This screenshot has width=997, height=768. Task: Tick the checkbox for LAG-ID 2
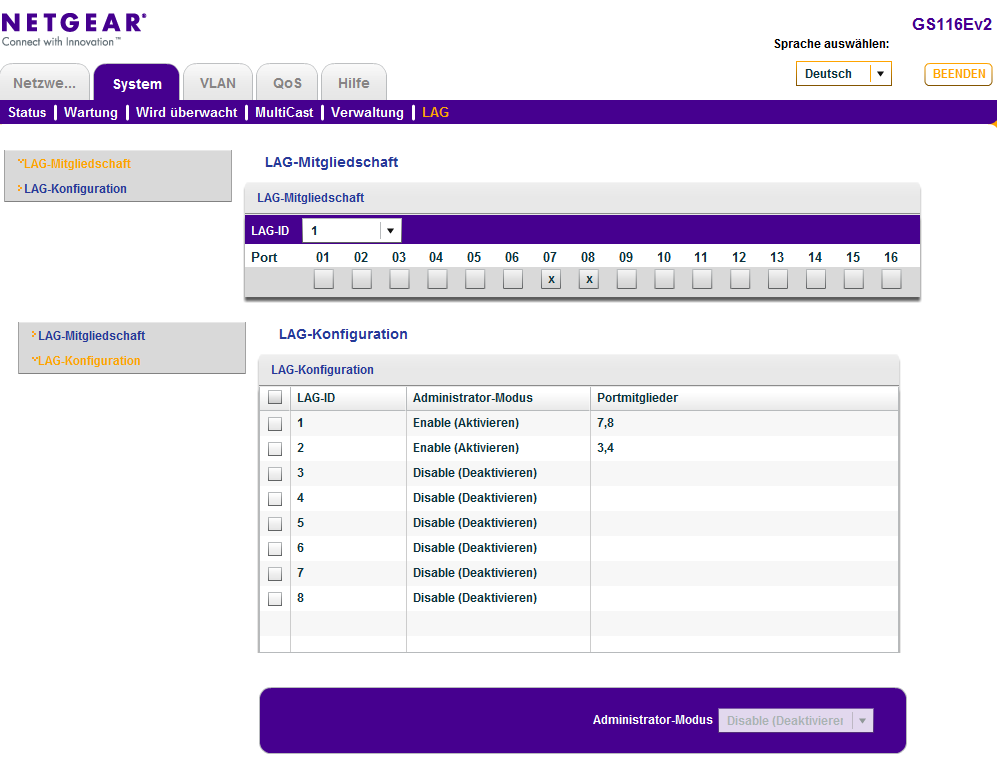[x=275, y=449]
